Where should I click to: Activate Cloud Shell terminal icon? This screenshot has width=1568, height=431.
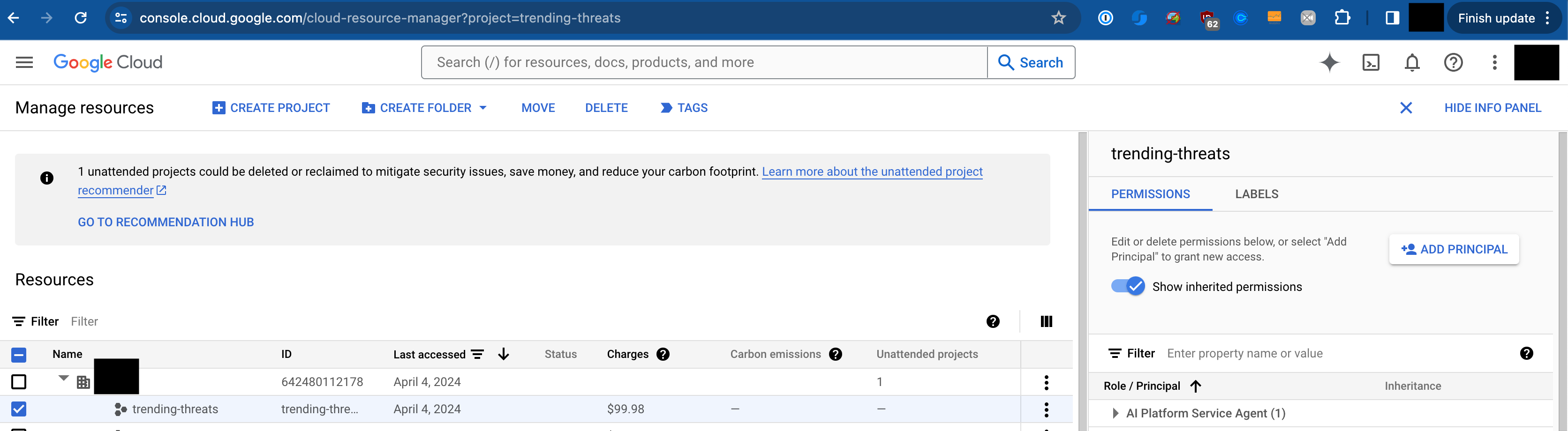[x=1370, y=62]
